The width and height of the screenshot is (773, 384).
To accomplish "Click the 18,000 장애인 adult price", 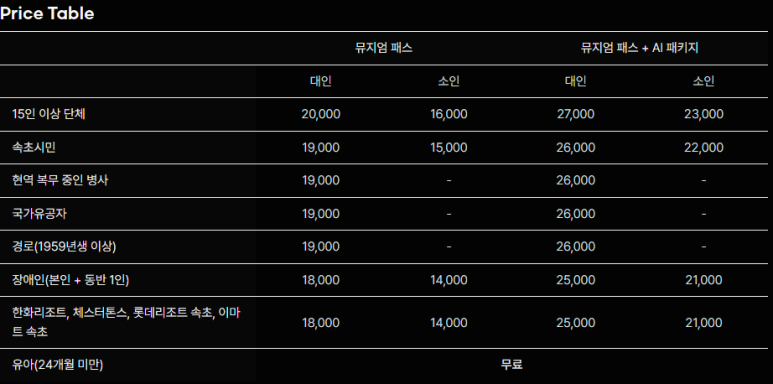I will tap(320, 280).
